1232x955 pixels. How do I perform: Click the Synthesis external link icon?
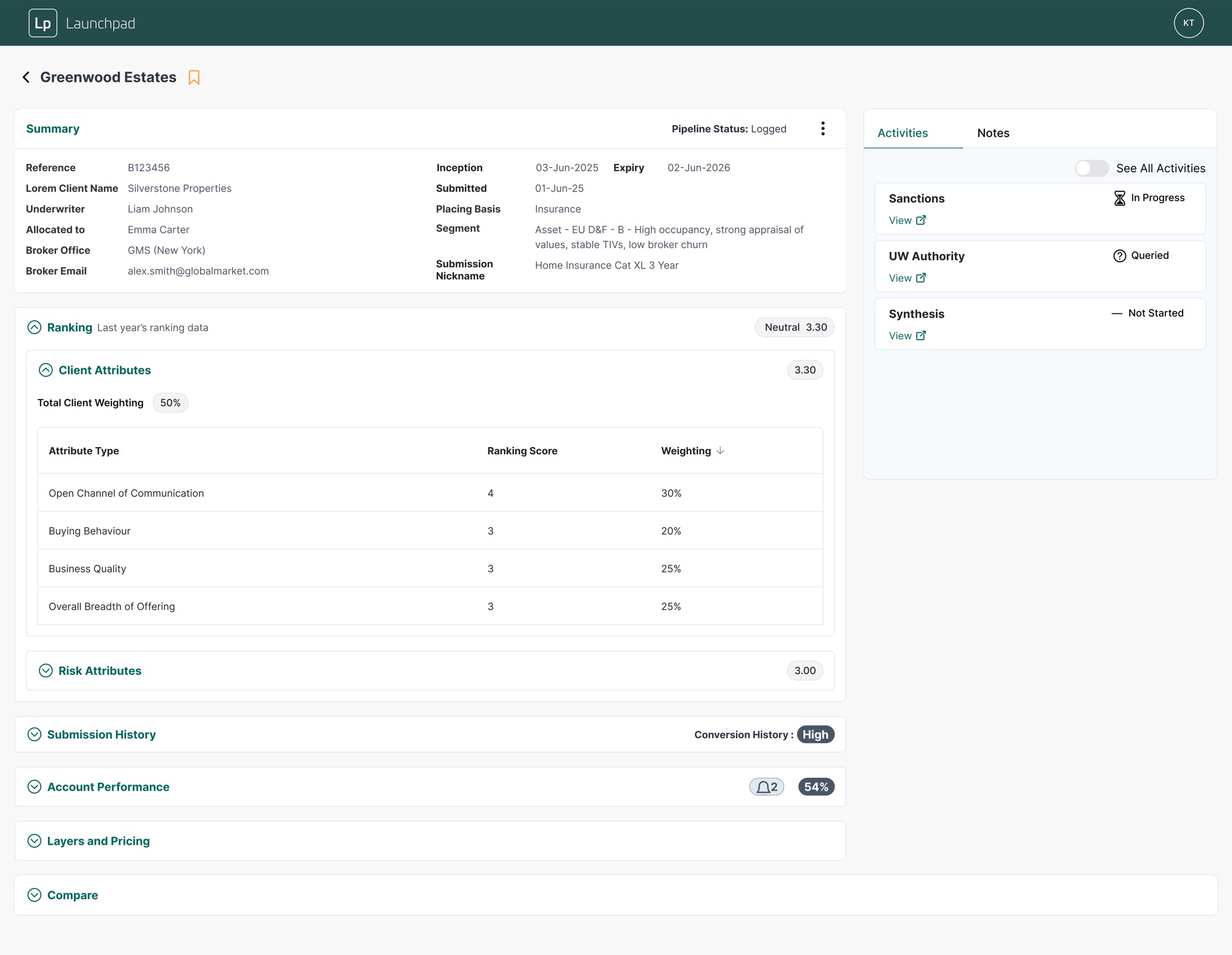point(921,336)
